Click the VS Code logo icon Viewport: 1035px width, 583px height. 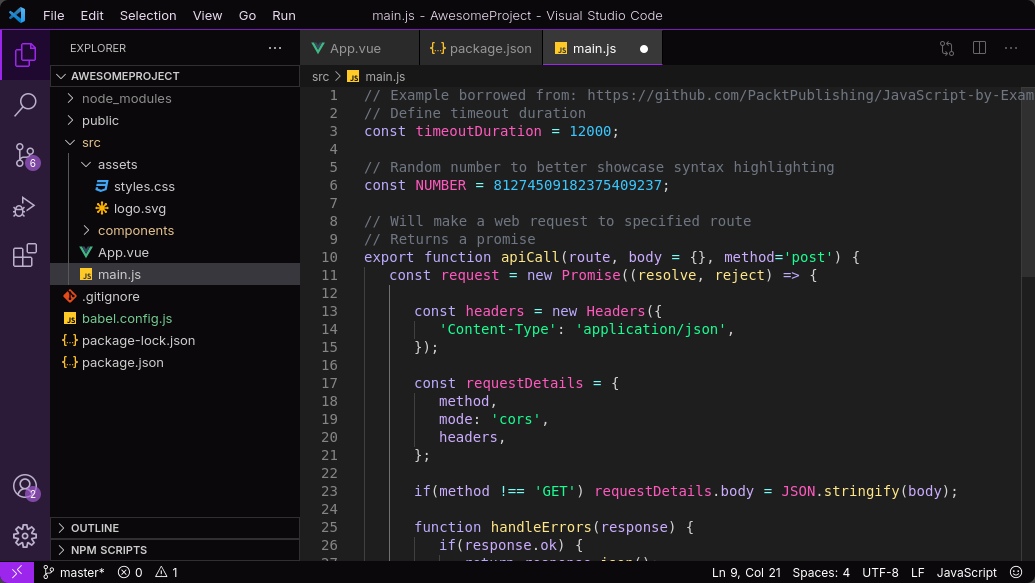[x=17, y=15]
